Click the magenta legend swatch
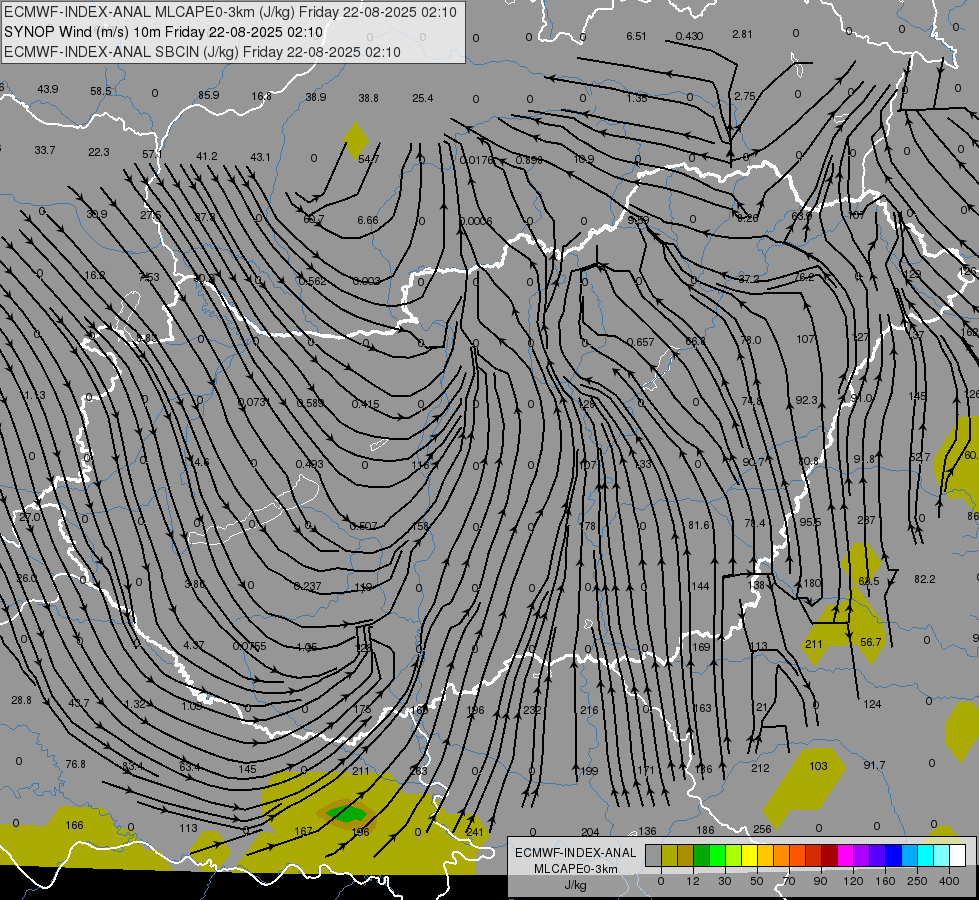Screen dimensions: 979x900 pyautogui.click(x=846, y=855)
